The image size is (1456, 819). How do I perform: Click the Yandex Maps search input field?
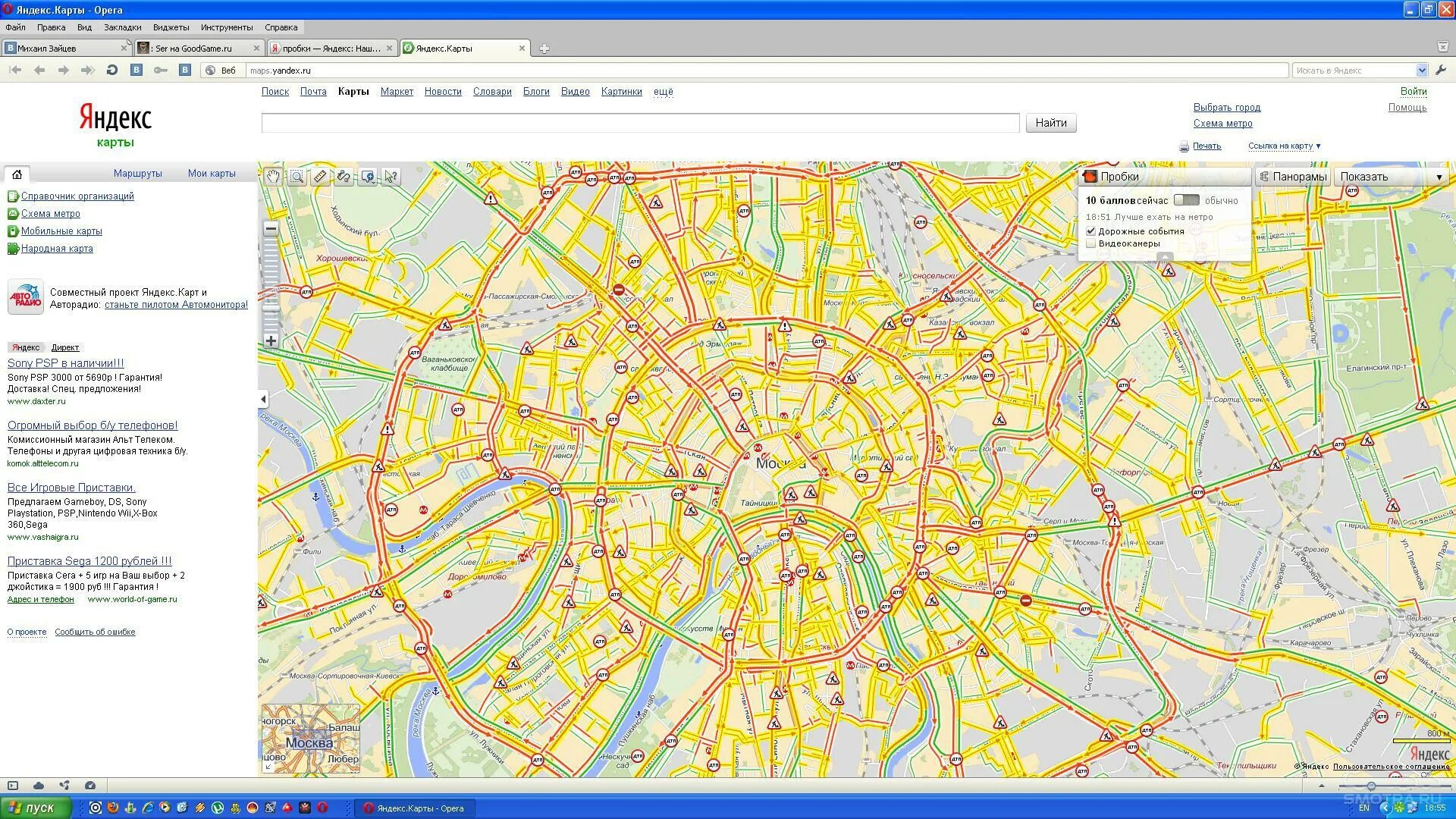coord(640,123)
